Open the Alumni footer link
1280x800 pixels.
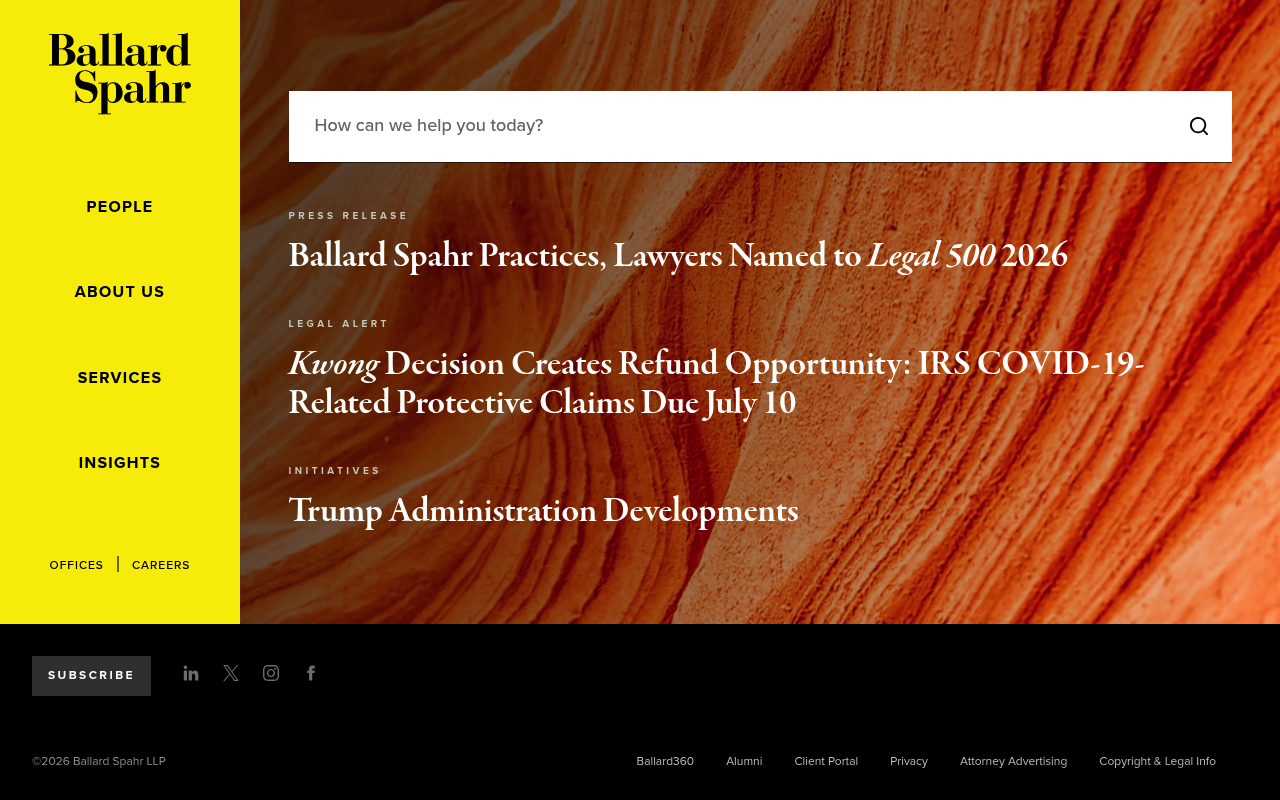pyautogui.click(x=744, y=761)
